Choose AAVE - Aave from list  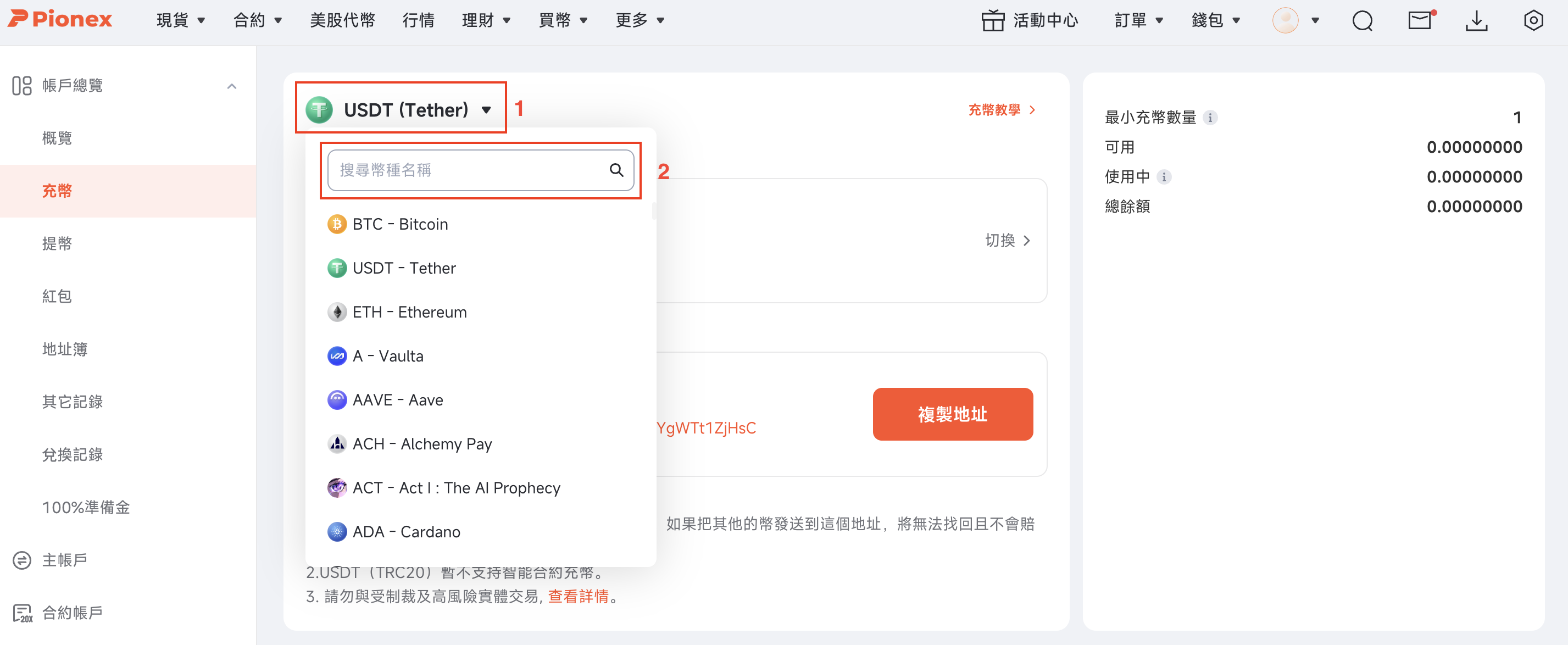[480, 400]
